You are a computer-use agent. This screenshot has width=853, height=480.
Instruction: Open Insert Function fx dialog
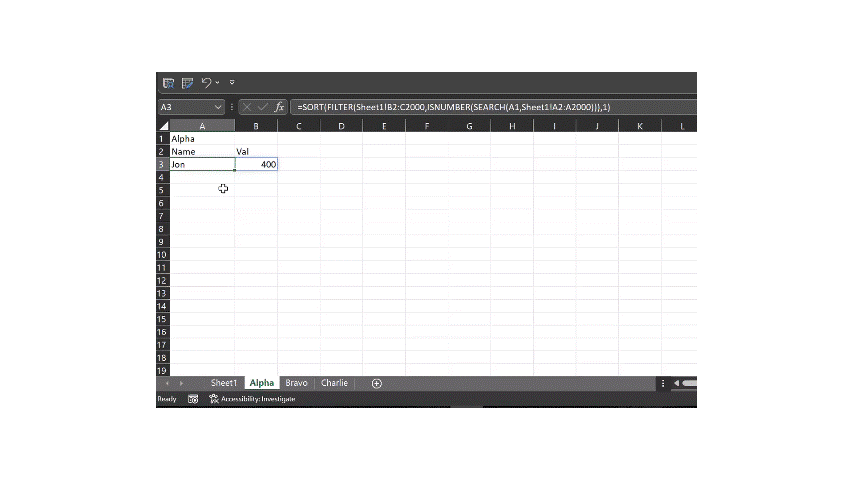(x=279, y=107)
